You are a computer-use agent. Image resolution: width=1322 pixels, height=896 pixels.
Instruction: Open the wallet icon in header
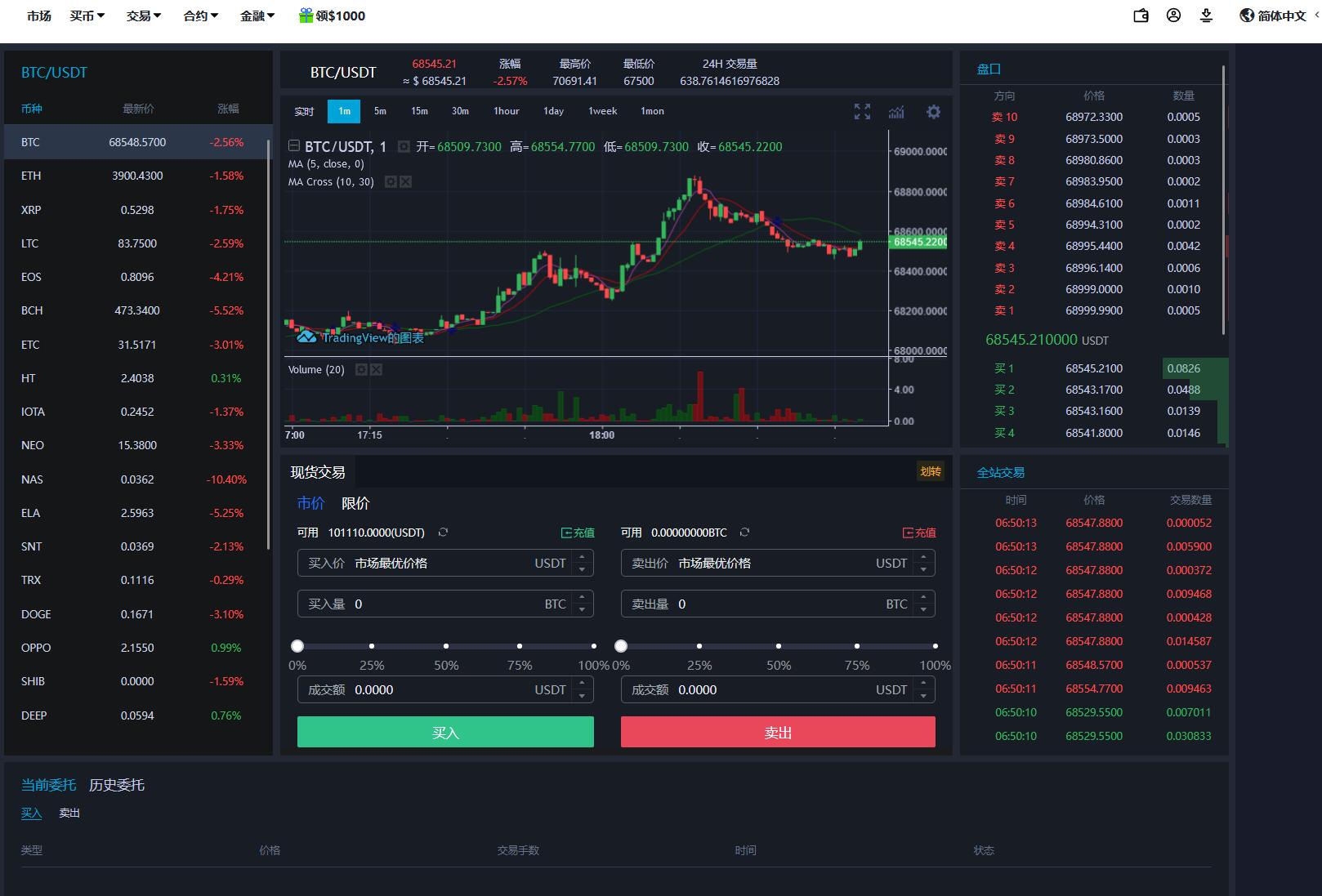(1141, 16)
